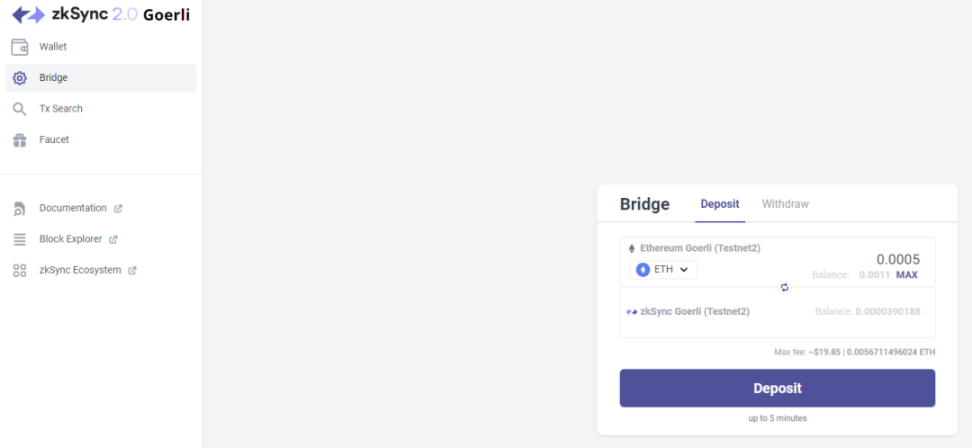Click the external link icon beside Block Explorer
The width and height of the screenshot is (972, 448).
pyautogui.click(x=113, y=240)
